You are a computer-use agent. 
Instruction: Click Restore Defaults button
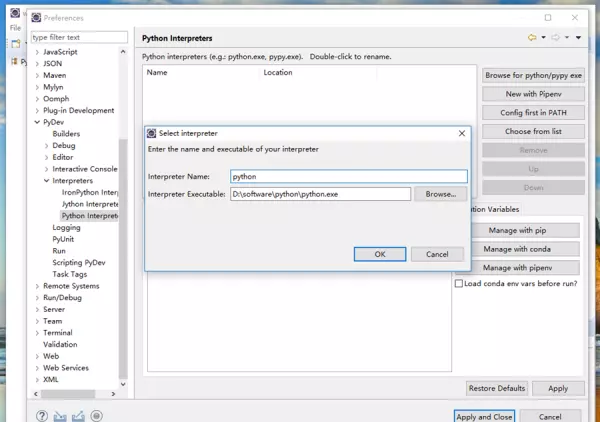(497, 388)
